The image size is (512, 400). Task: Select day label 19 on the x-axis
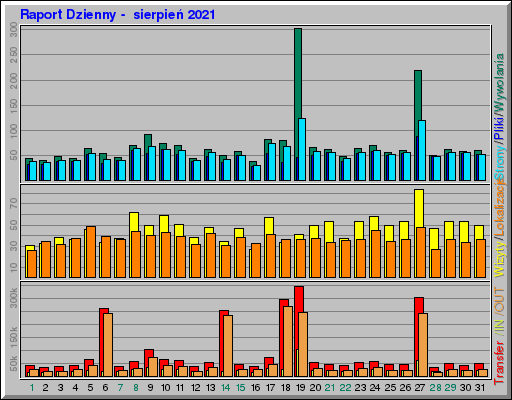[300, 388]
